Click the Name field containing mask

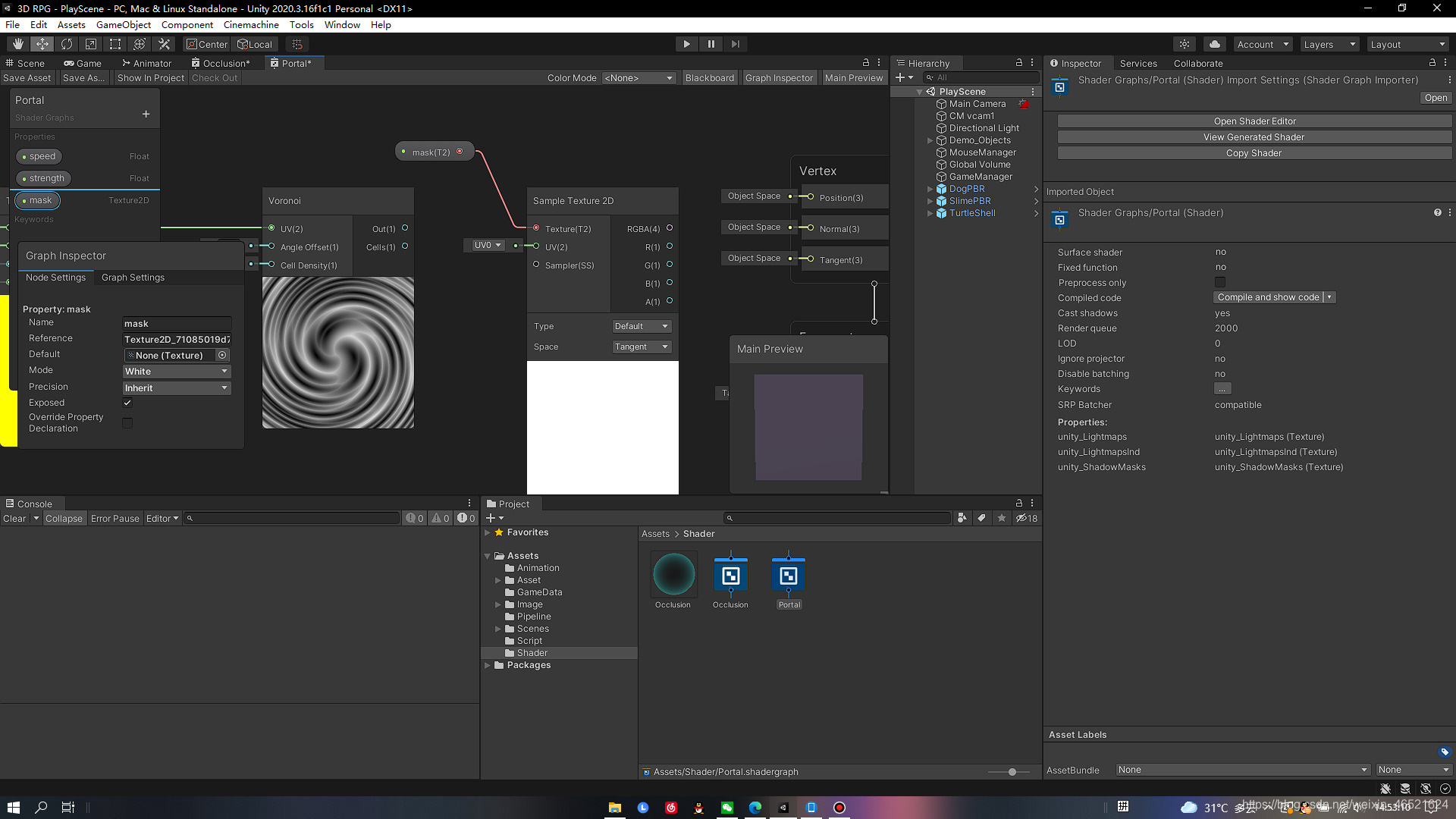pyautogui.click(x=177, y=324)
